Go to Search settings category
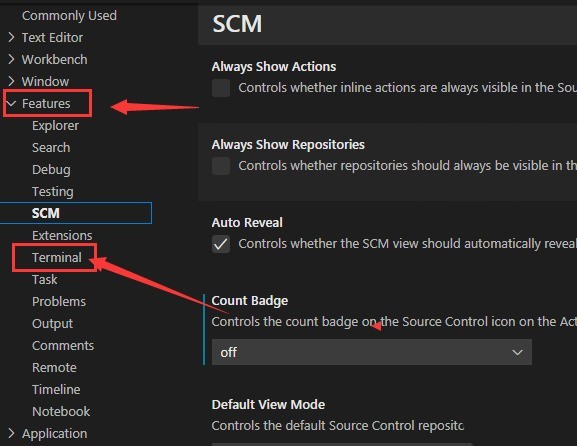Image resolution: width=577 pixels, height=446 pixels. tap(51, 148)
